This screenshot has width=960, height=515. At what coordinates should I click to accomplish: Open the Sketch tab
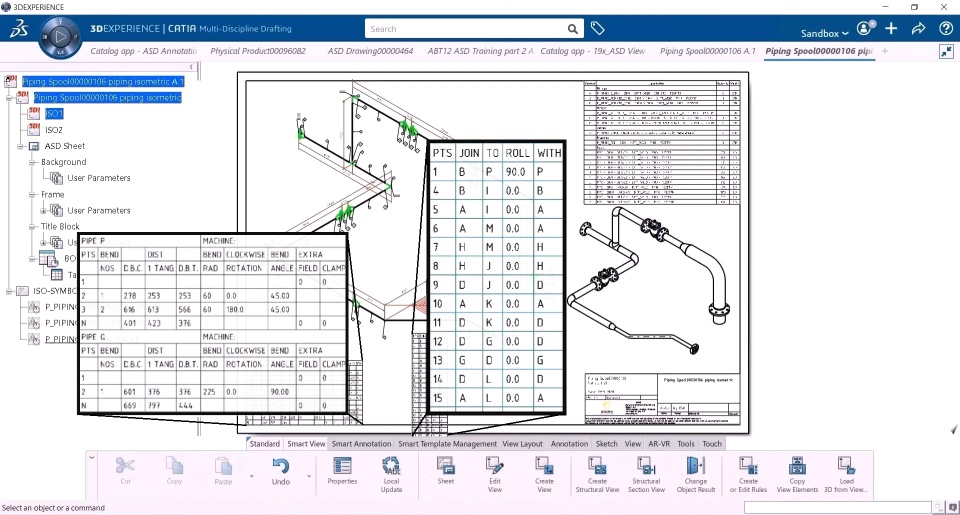[607, 444]
